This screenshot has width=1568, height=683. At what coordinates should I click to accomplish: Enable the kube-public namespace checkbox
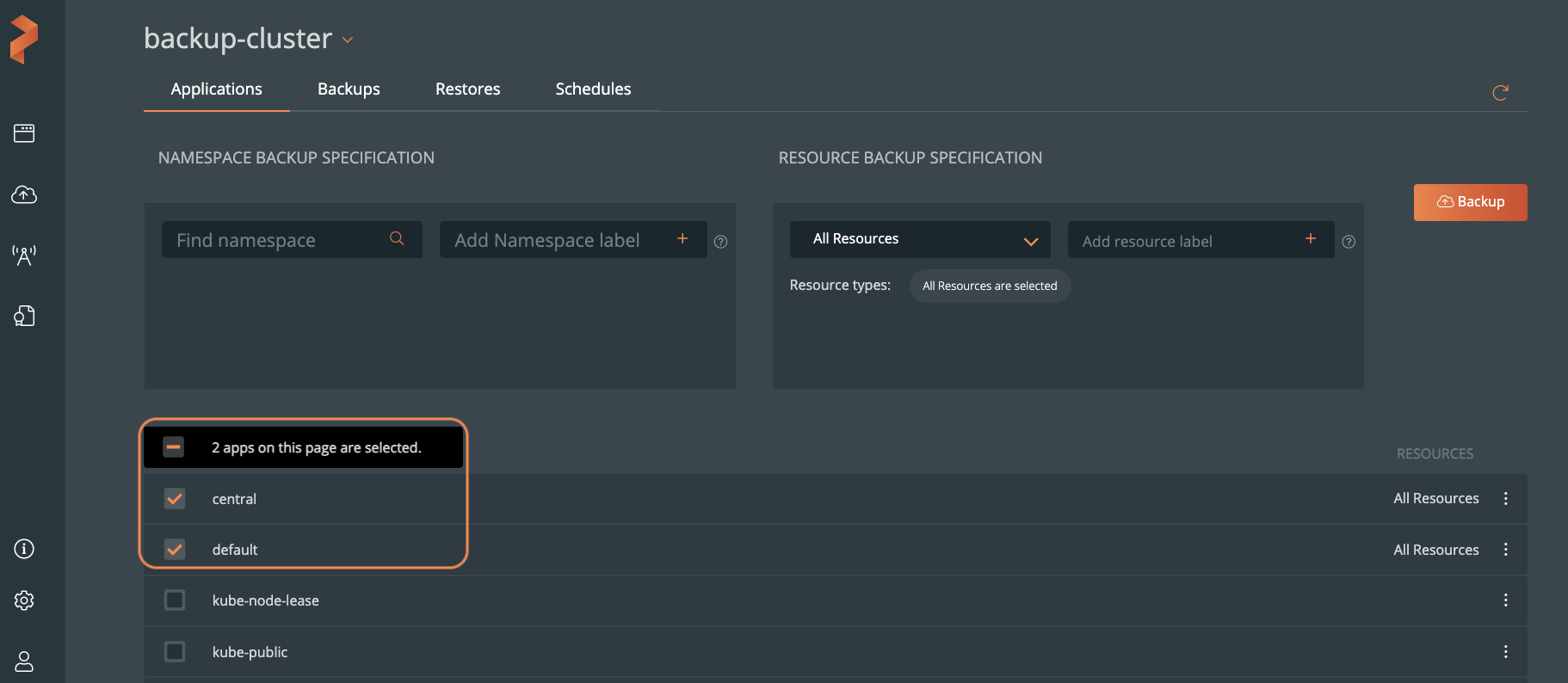[175, 652]
